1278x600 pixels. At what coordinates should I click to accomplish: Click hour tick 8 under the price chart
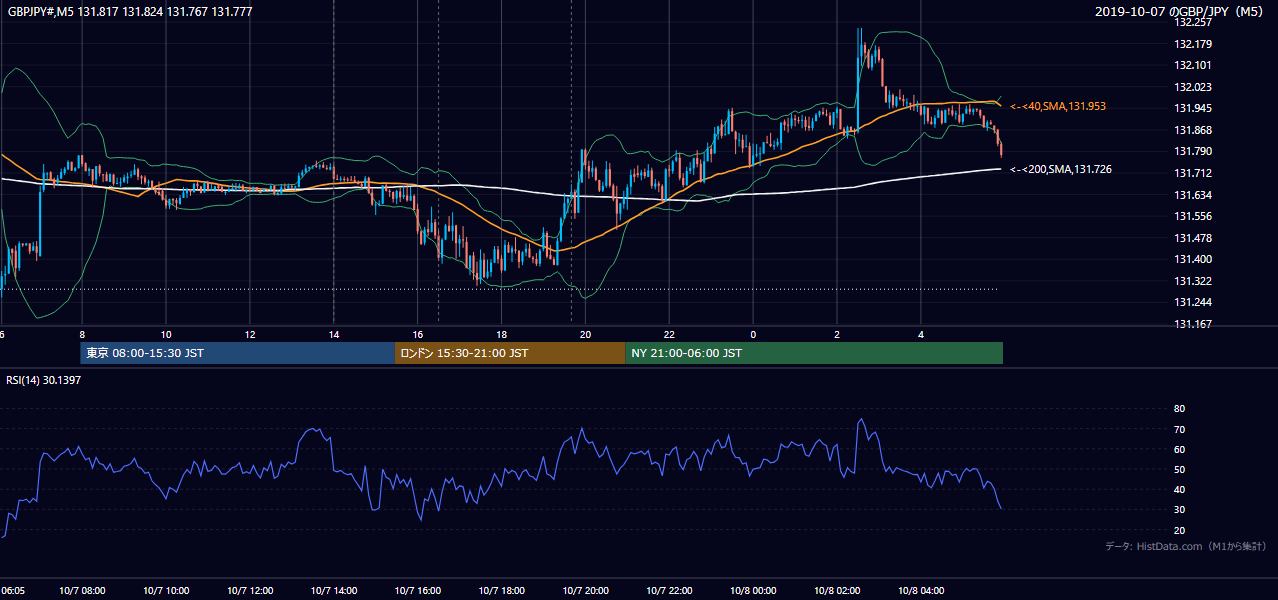click(x=82, y=334)
